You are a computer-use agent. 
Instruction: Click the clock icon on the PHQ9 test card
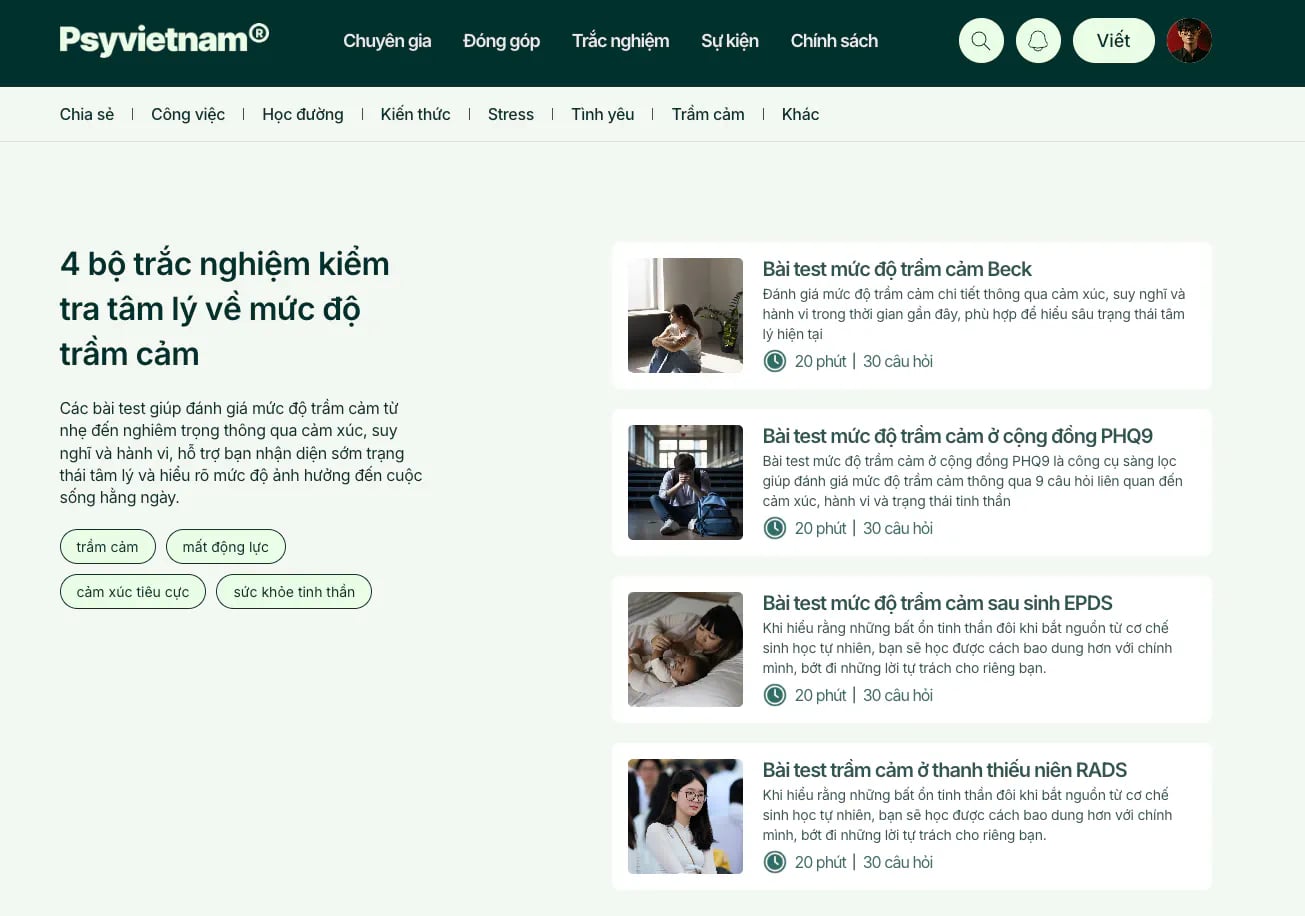pyautogui.click(x=775, y=527)
